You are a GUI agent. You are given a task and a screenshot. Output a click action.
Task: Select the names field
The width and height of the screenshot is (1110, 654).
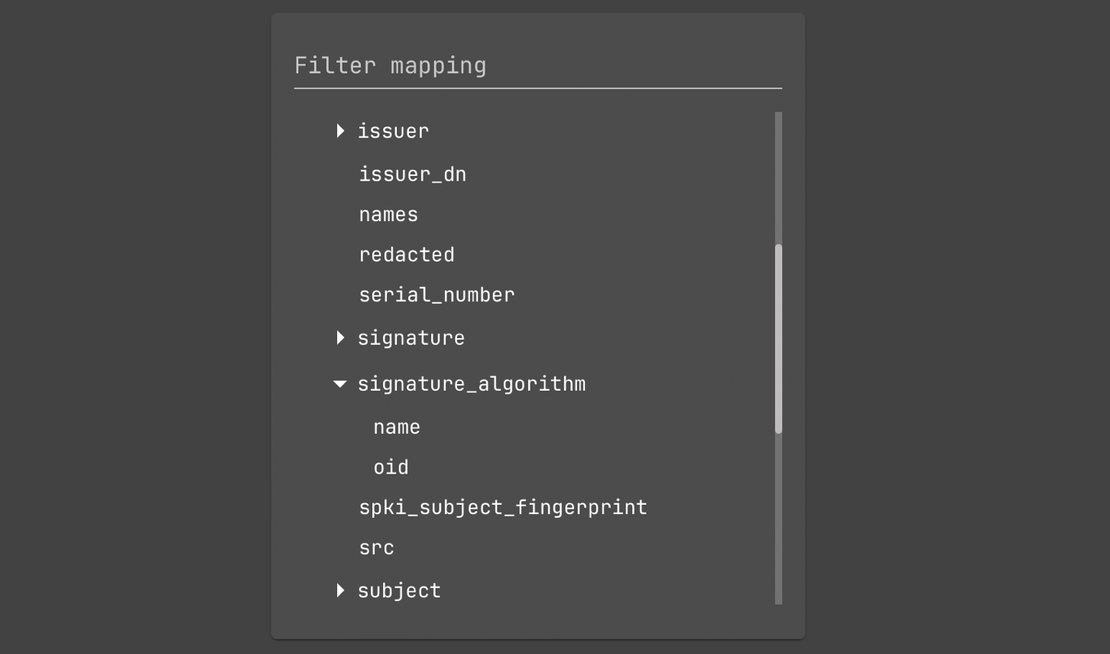[x=388, y=215]
